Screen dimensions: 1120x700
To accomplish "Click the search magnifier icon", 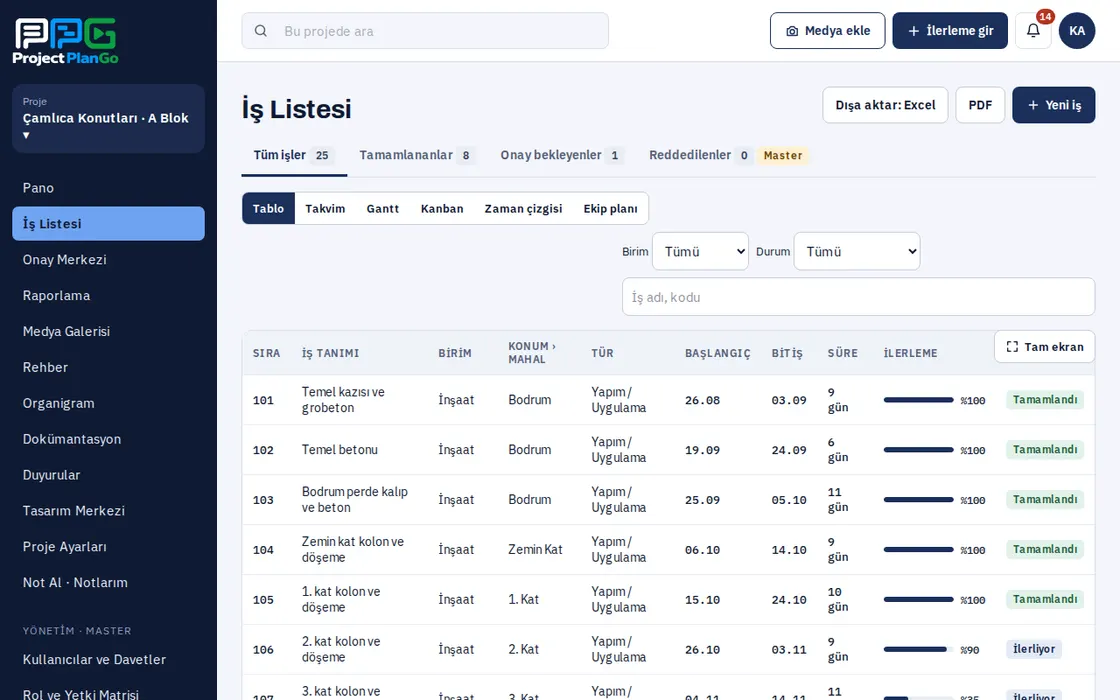I will (261, 31).
